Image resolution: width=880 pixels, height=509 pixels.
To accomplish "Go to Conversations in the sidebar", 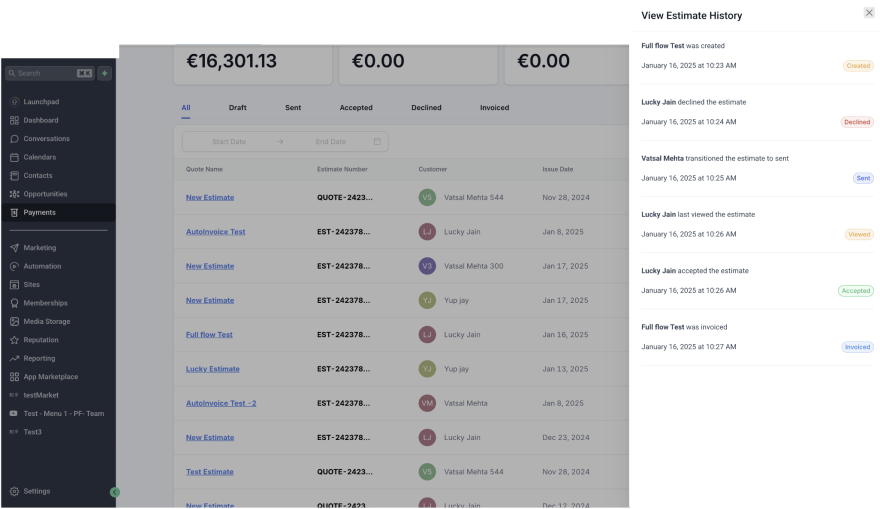I will pyautogui.click(x=46, y=139).
